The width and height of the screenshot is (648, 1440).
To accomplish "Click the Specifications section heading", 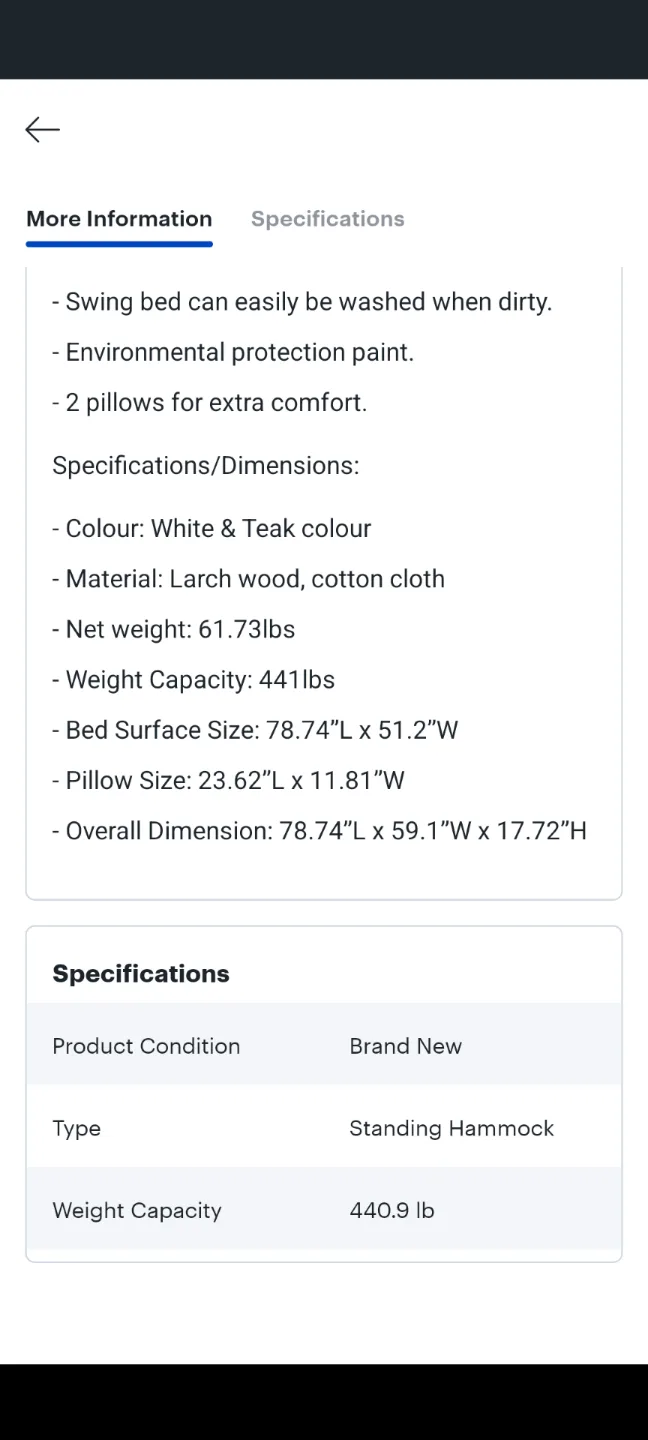I will tap(140, 973).
